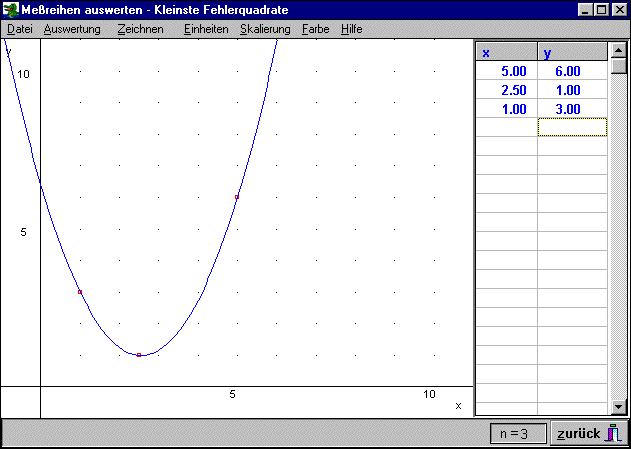The image size is (631, 449).
Task: Open the Farbe menu
Action: (x=316, y=29)
